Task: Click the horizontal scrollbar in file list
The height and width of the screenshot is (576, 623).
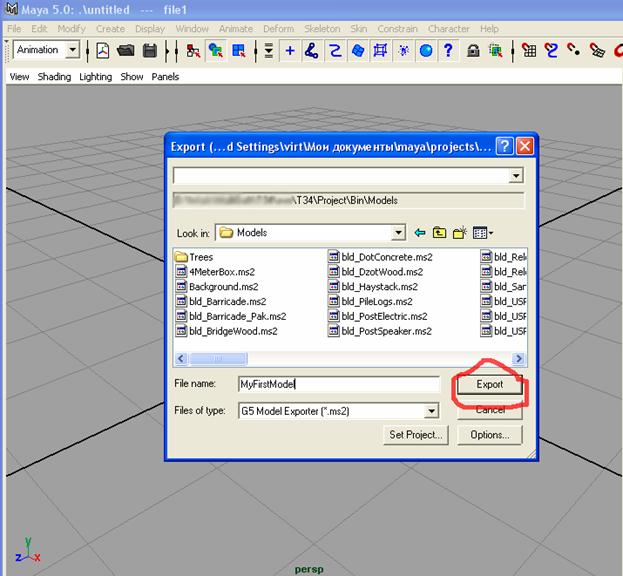Action: point(340,358)
